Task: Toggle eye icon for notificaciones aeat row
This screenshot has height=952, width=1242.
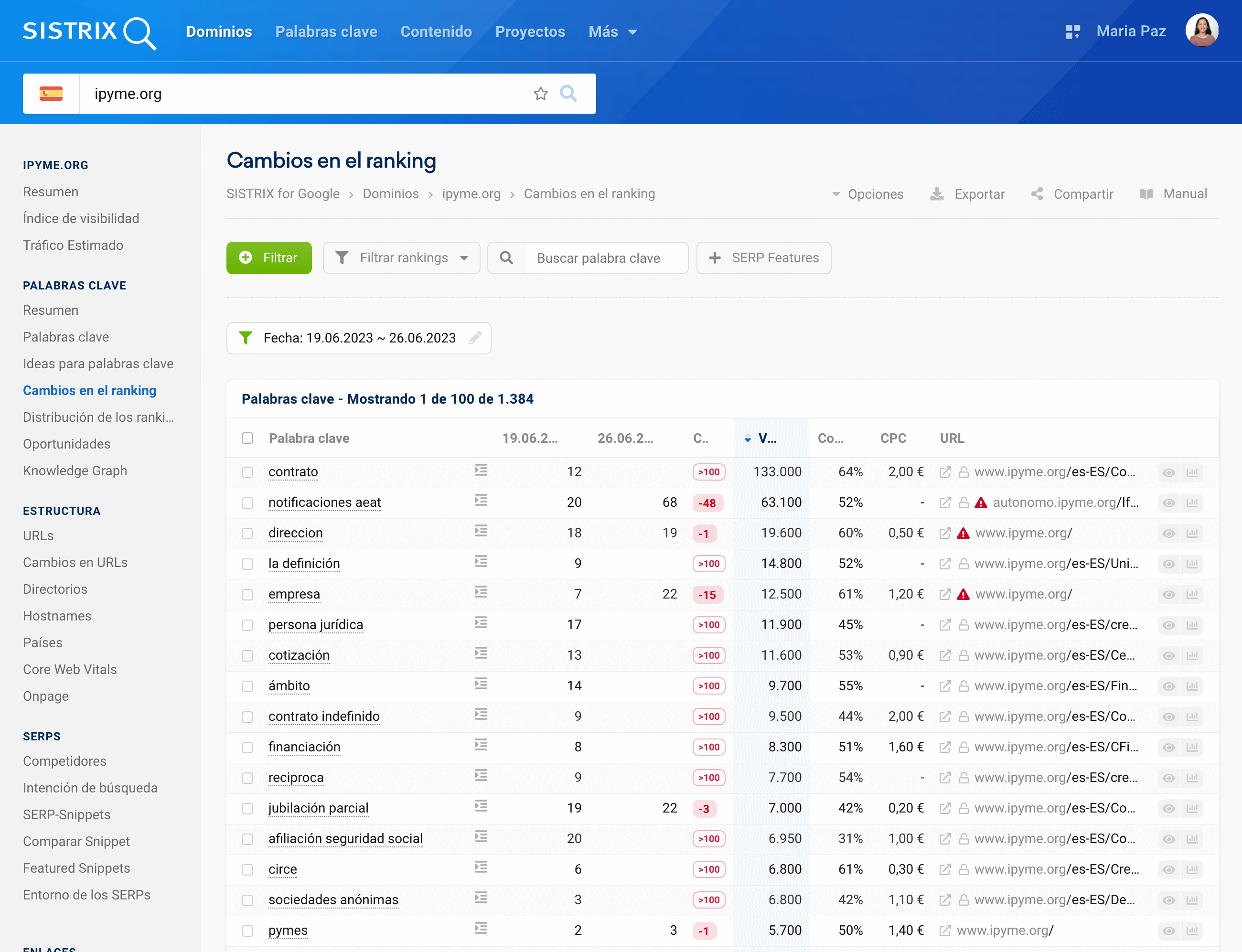Action: point(1168,503)
